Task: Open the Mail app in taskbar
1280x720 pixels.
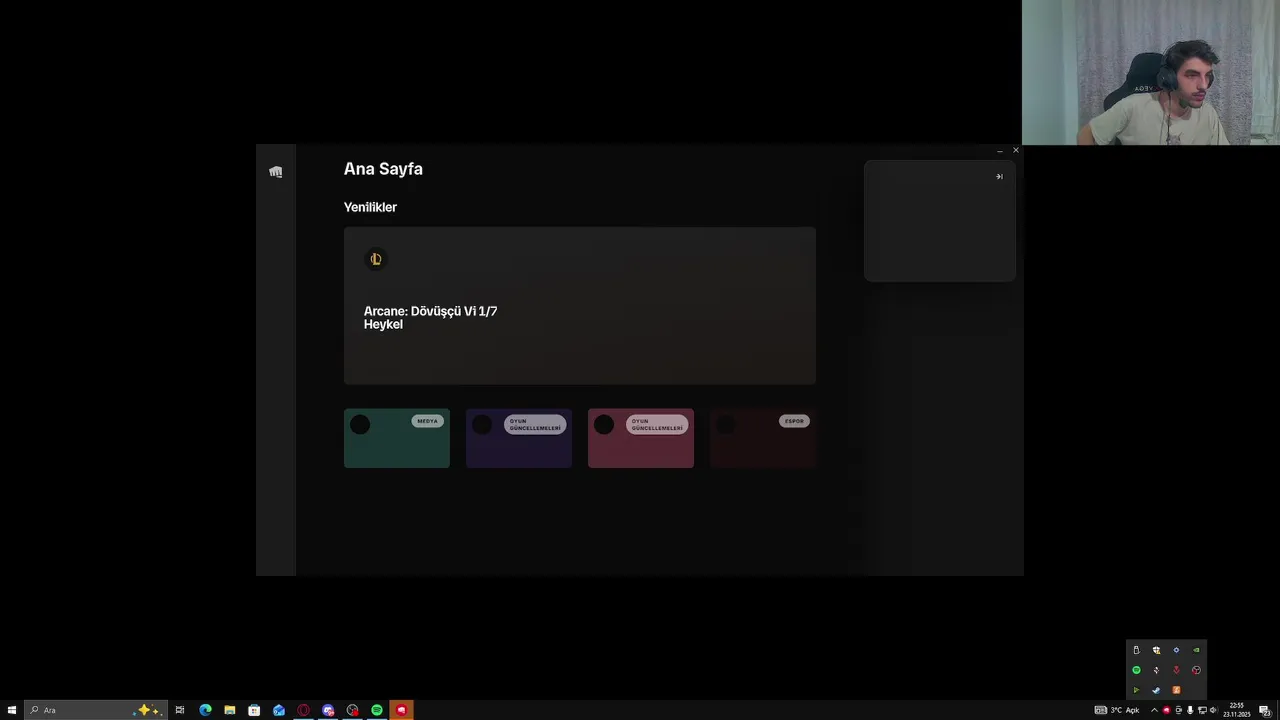Action: [x=279, y=710]
